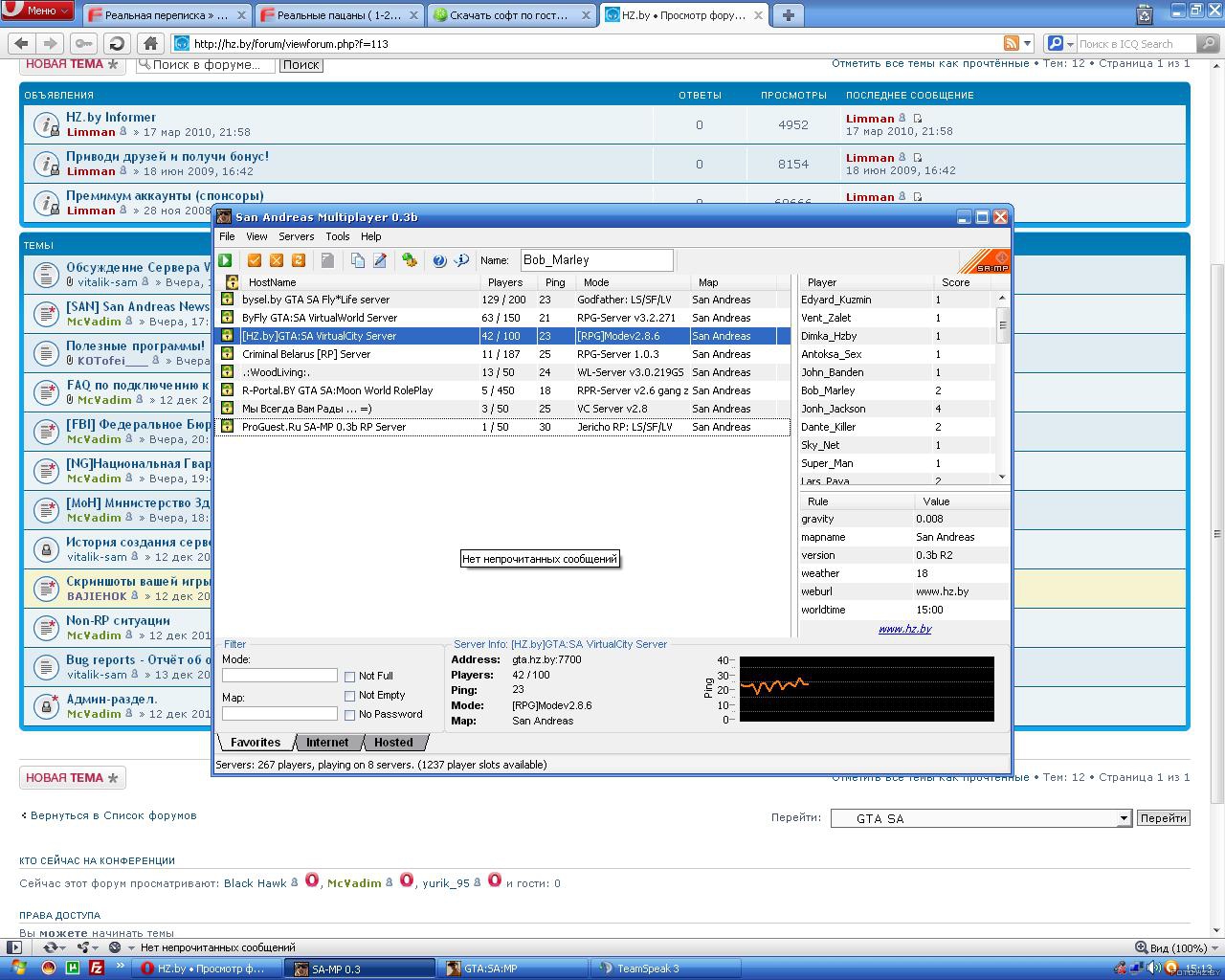Click the Opera reload page icon

117,43
